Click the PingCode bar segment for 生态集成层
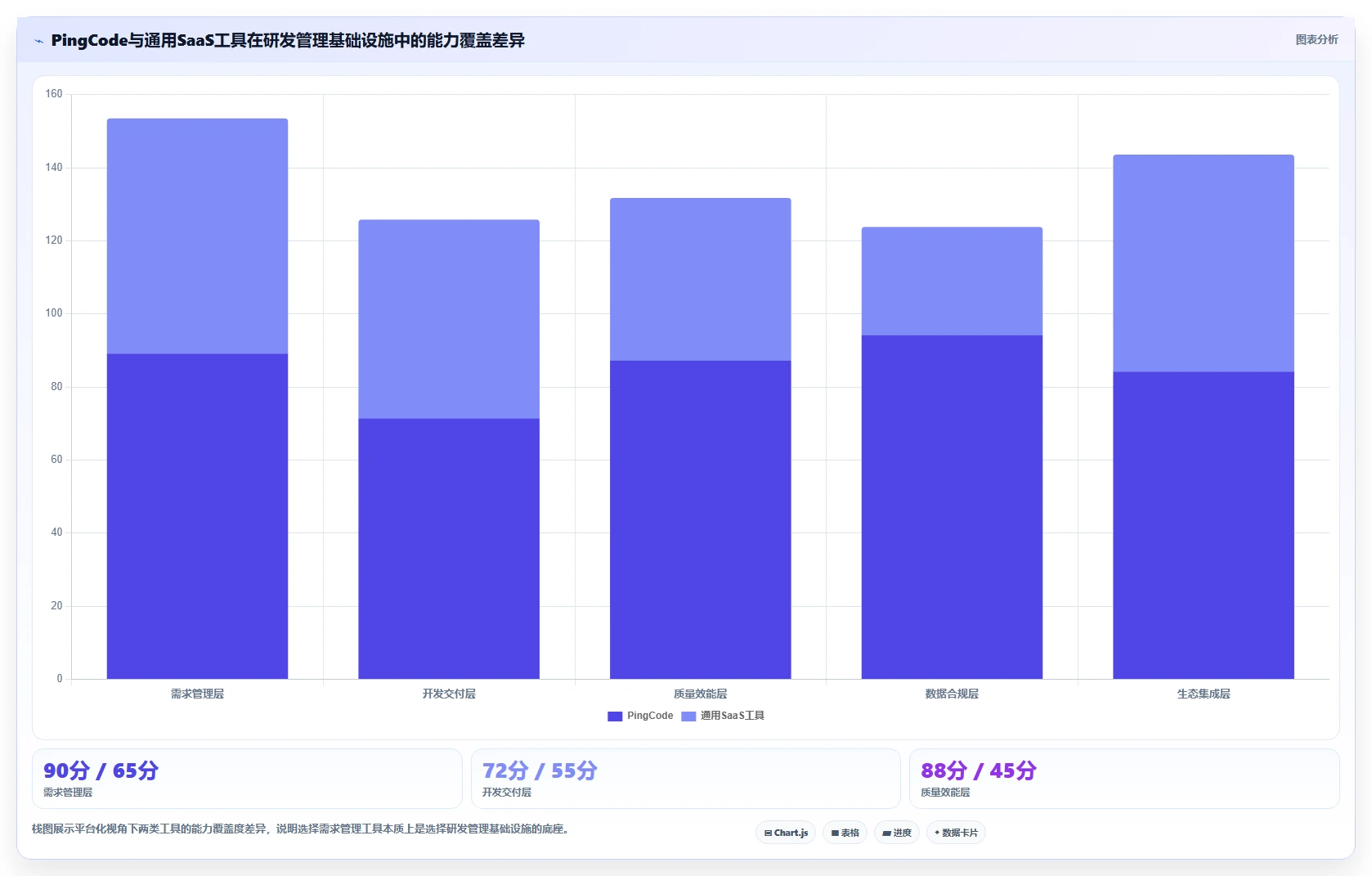 [1204, 525]
